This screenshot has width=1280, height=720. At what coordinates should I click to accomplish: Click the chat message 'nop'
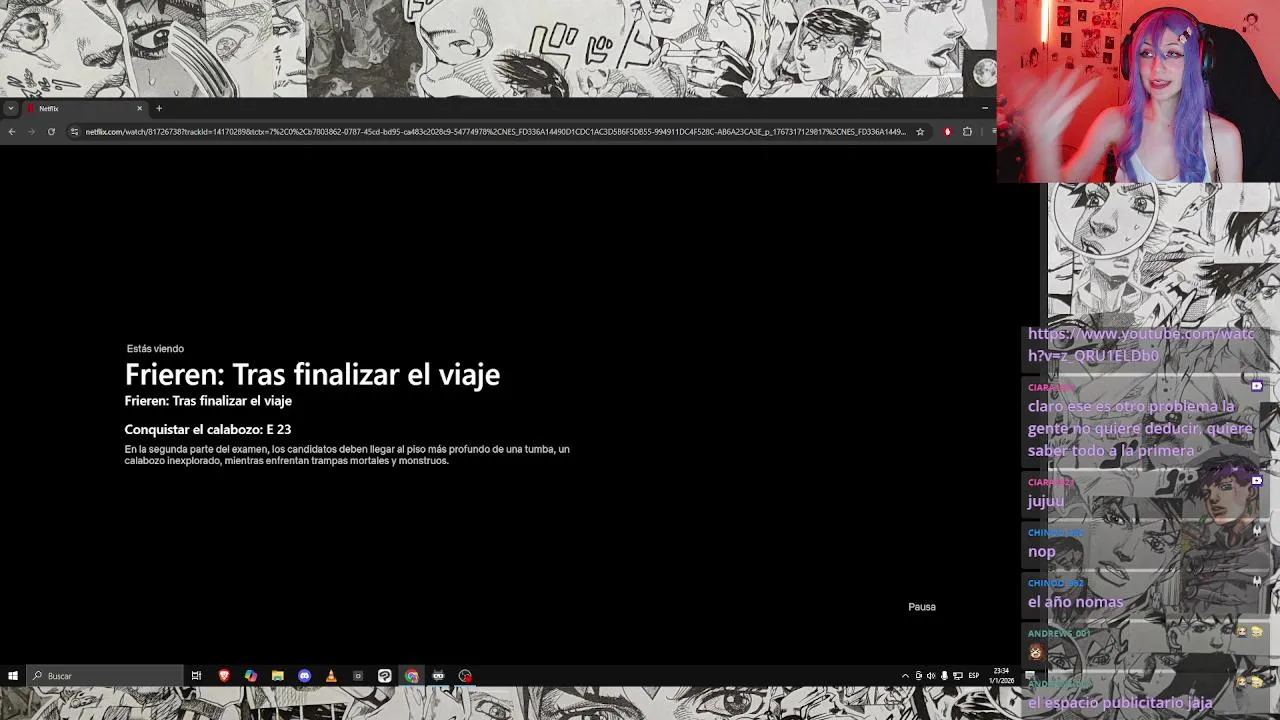pos(1041,551)
